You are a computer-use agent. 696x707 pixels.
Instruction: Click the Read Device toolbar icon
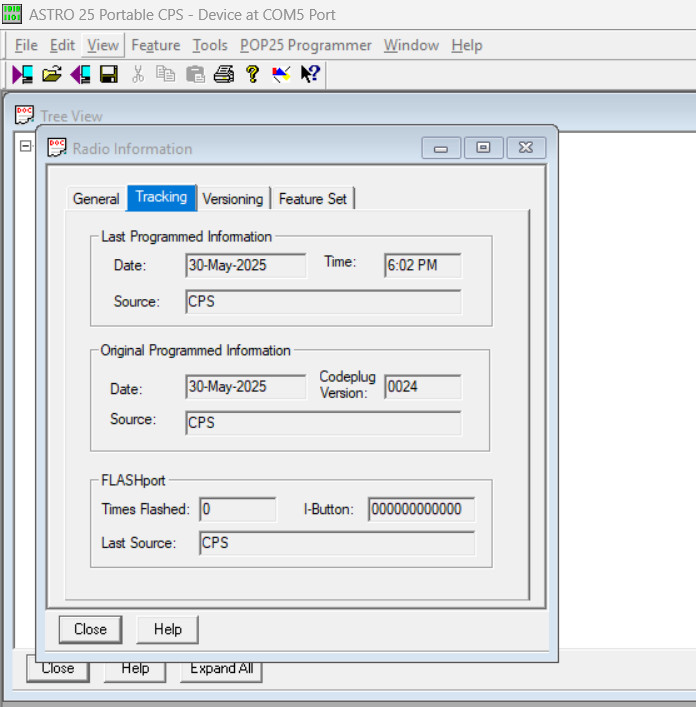point(23,74)
